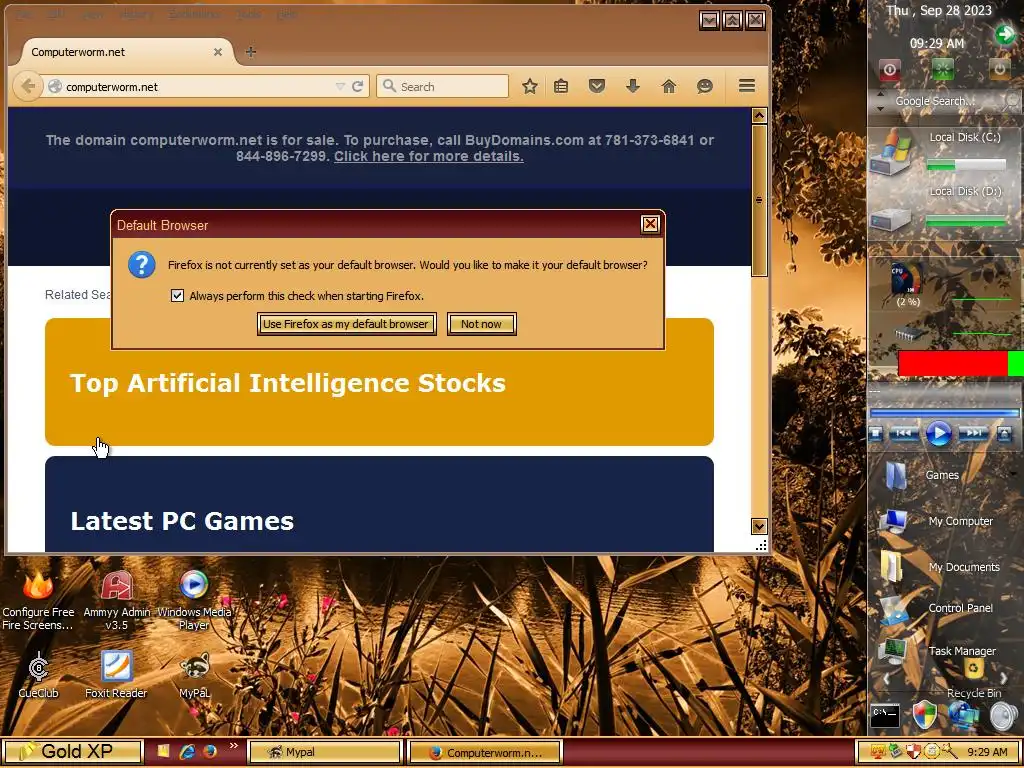The width and height of the screenshot is (1024, 768).
Task: Expand quick launch overflow chevron
Action: pos(233,746)
